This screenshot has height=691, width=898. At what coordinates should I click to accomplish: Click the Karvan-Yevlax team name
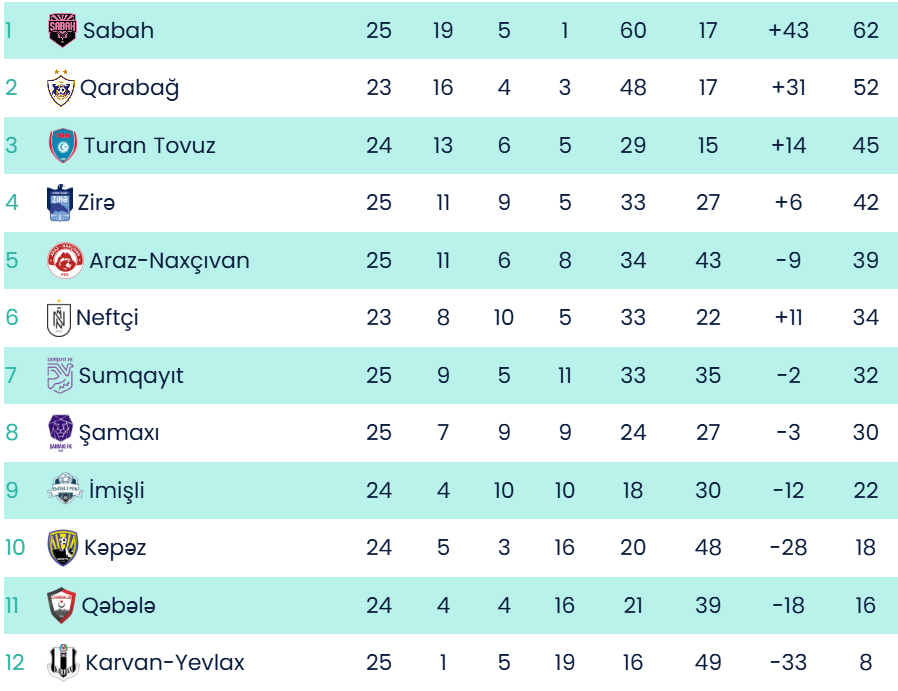tap(165, 663)
